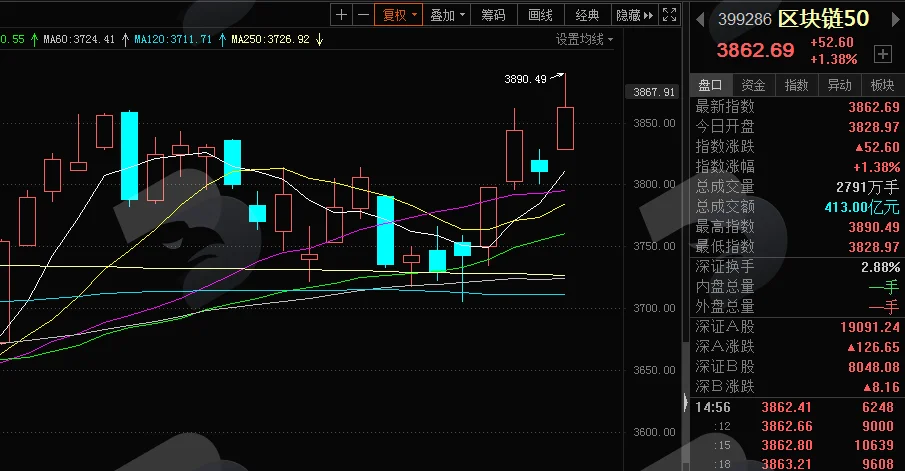Expand 设置均线 dropdown
Viewport: 905px width, 471px height.
584,39
